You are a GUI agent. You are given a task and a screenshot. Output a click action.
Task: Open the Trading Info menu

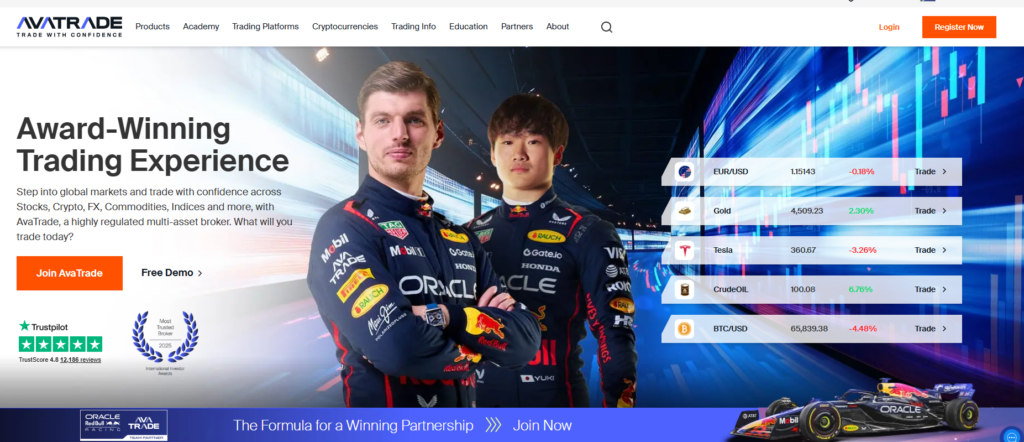[413, 27]
